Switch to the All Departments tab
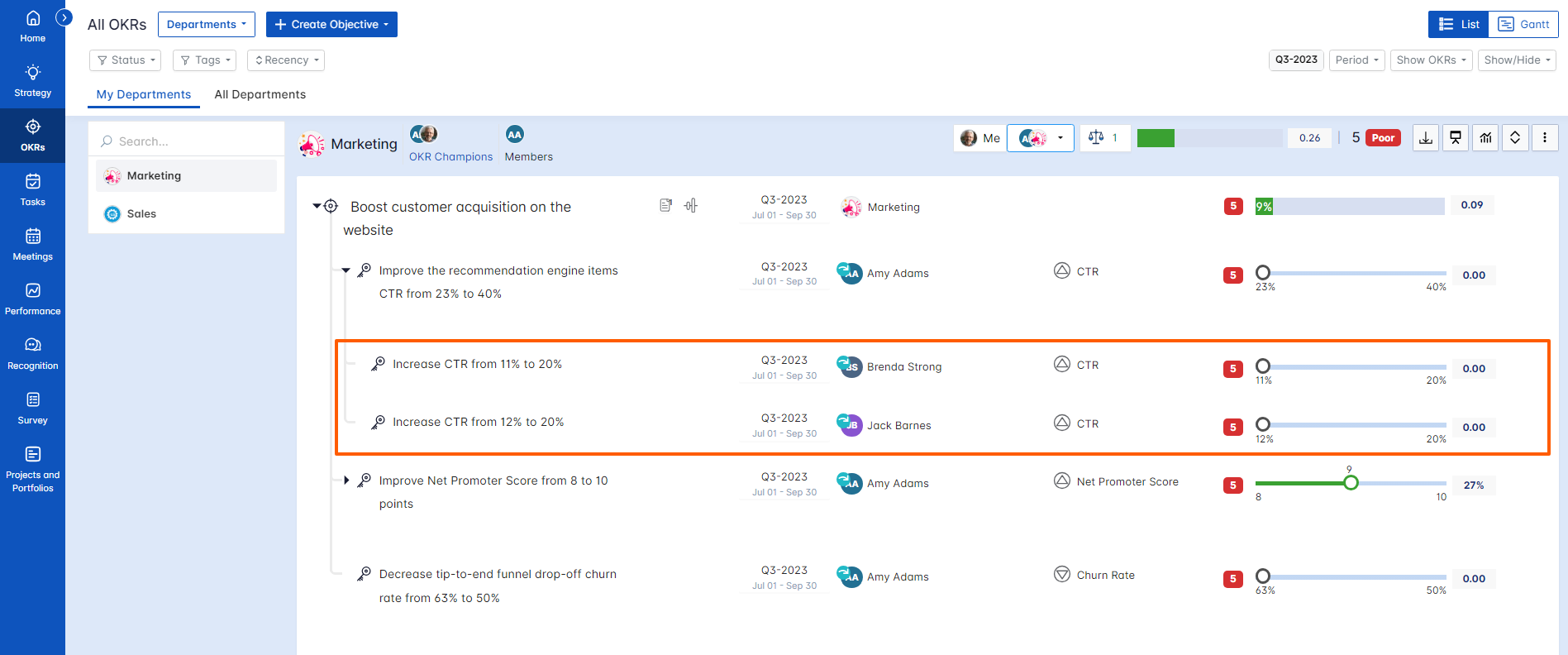The width and height of the screenshot is (1568, 655). 260,94
